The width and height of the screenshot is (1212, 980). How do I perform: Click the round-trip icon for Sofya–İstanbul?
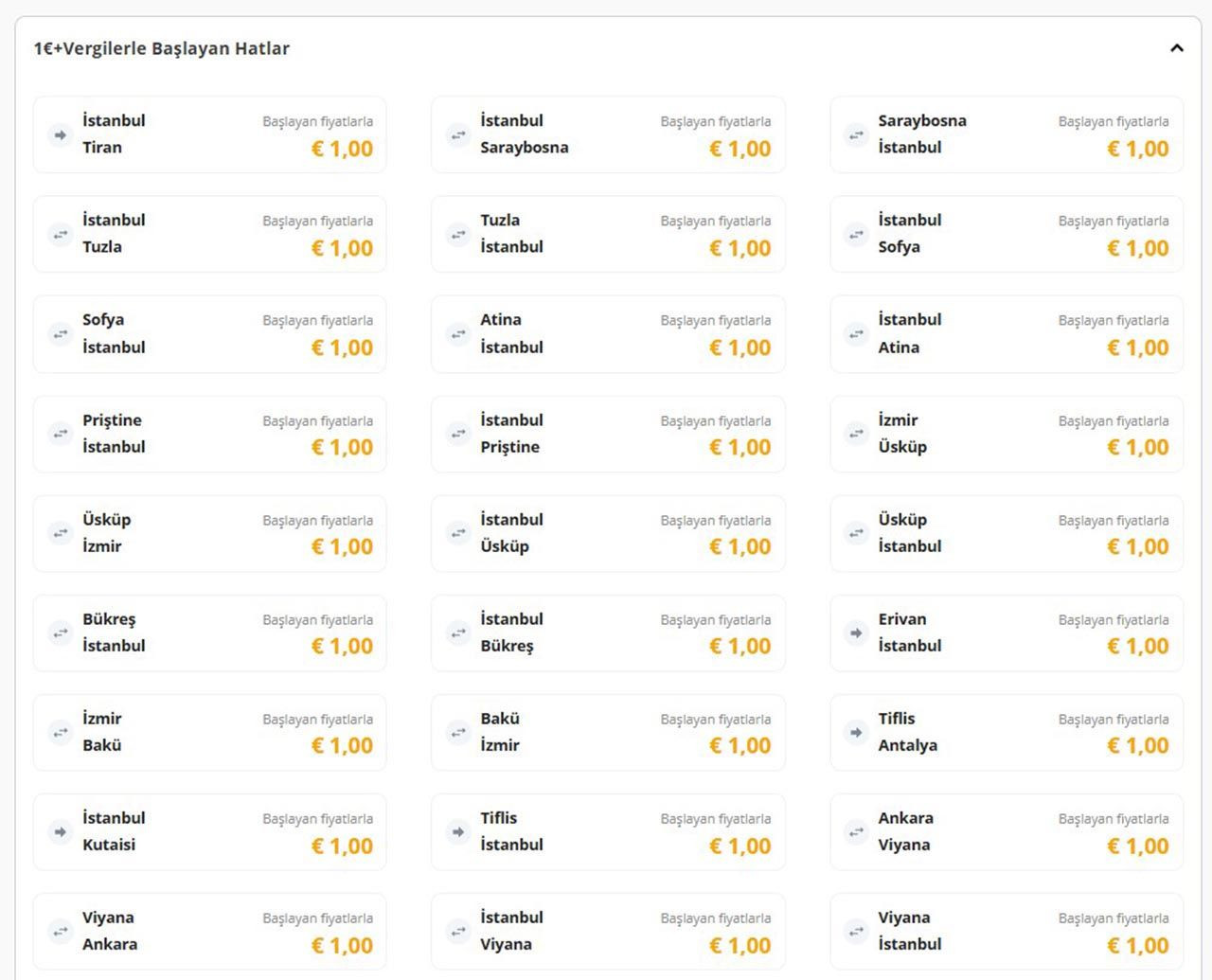(61, 334)
